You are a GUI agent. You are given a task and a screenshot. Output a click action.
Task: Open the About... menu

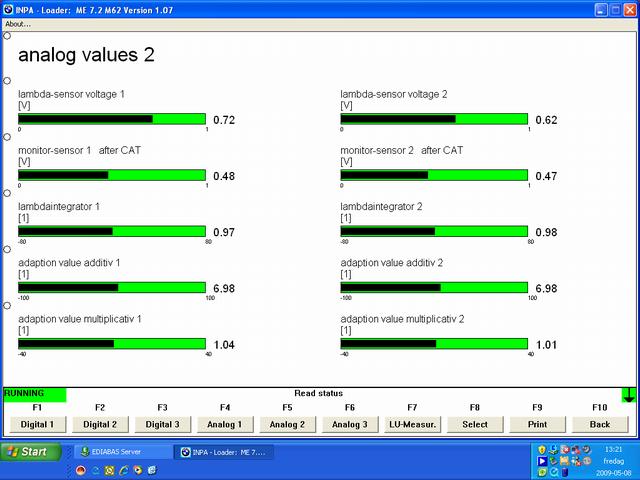click(18, 24)
